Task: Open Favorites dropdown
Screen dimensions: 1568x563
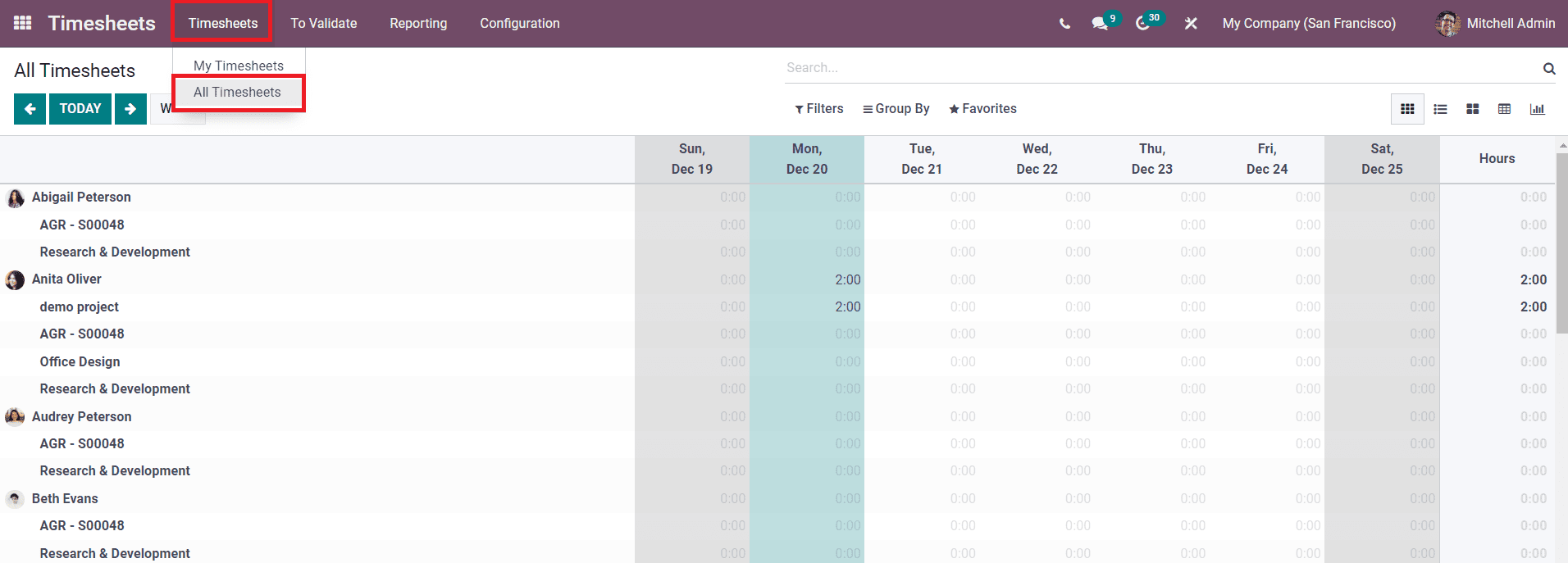Action: point(982,109)
